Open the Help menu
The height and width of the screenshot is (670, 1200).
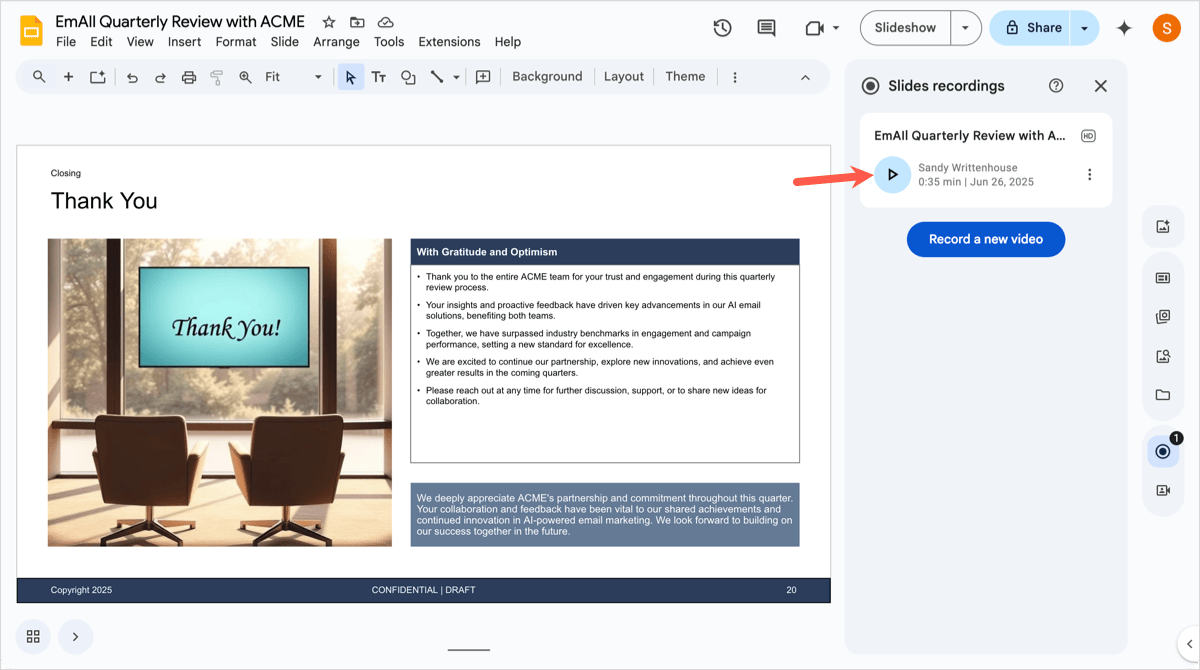508,42
